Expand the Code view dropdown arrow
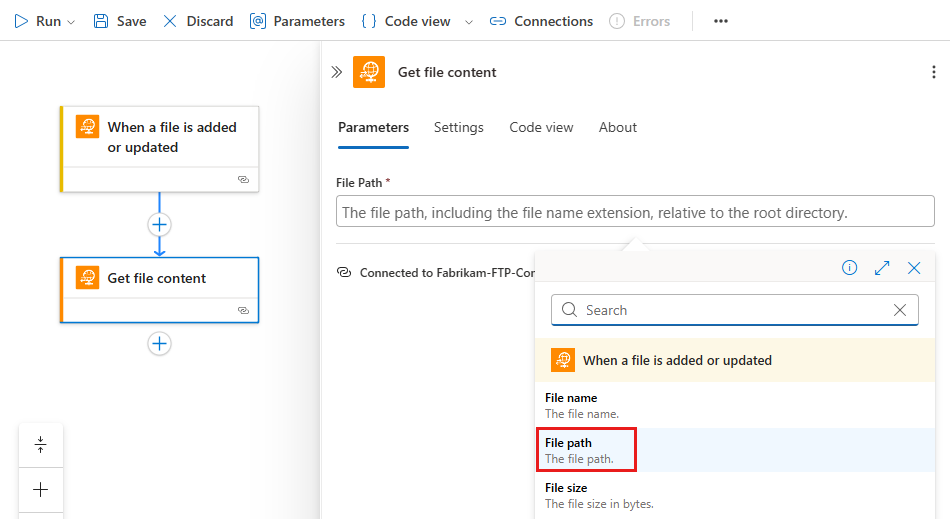The image size is (950, 519). (444, 22)
